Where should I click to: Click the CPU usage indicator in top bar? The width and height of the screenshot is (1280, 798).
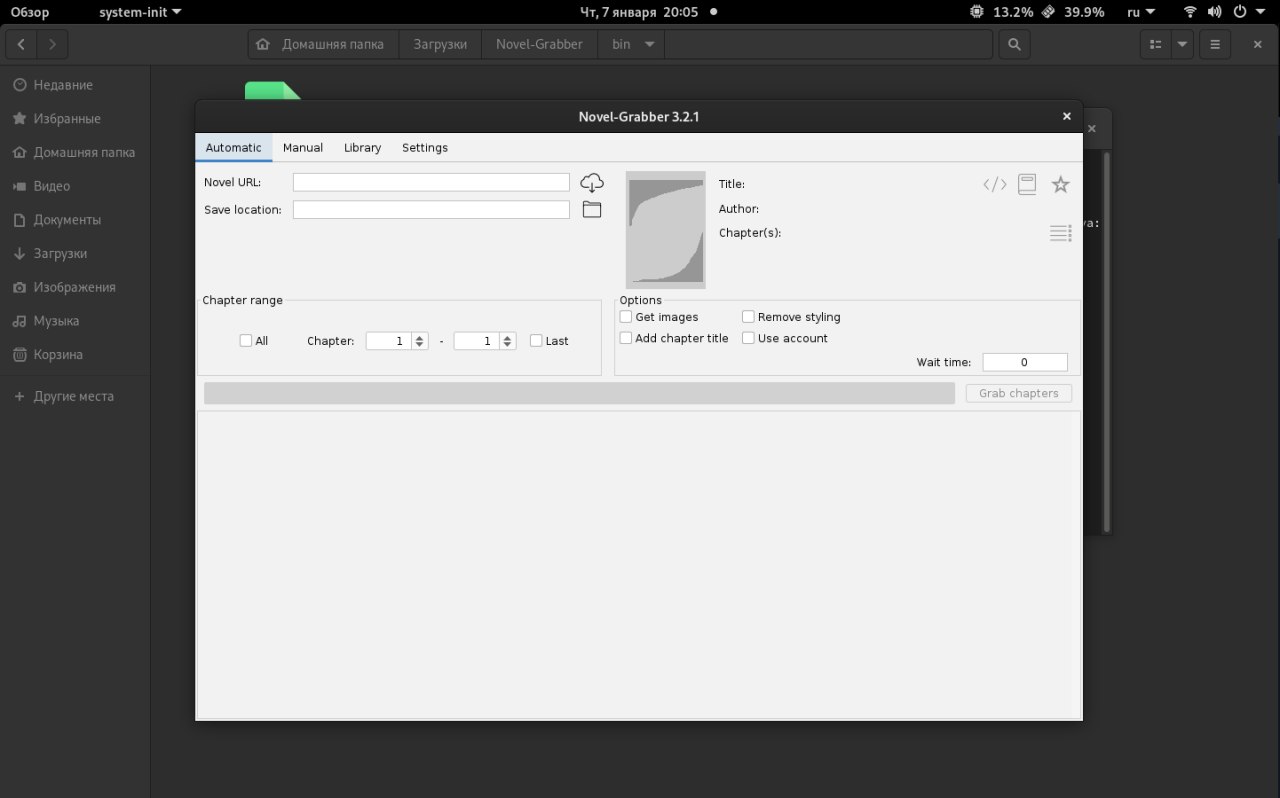1001,12
